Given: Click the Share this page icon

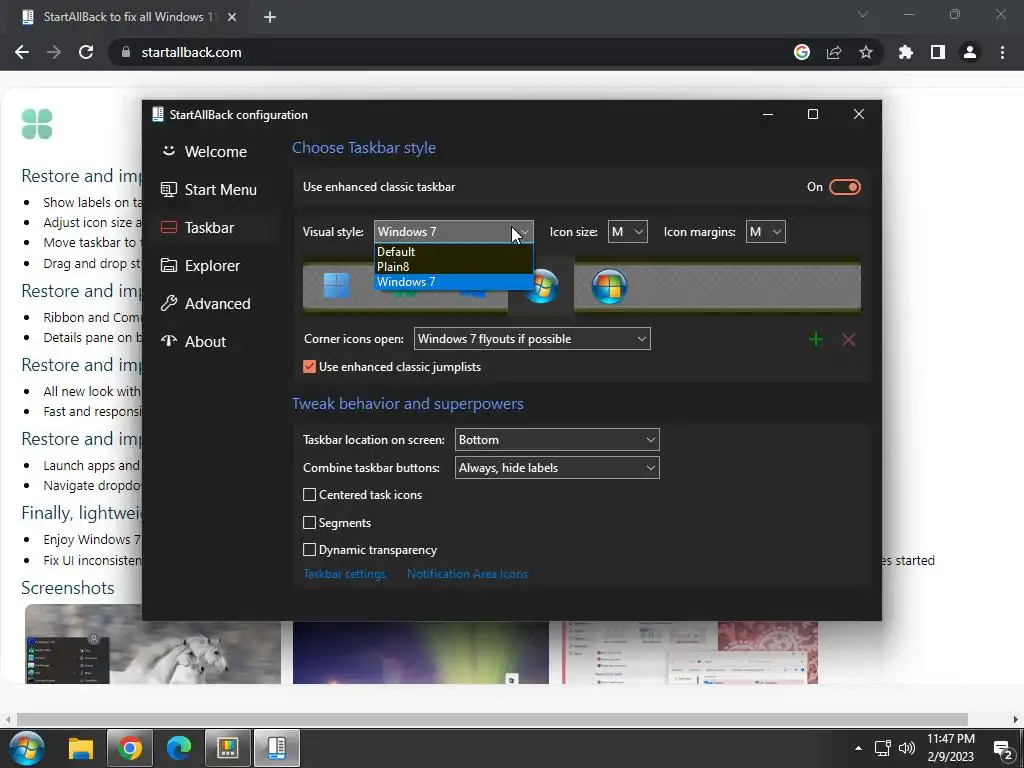Looking at the screenshot, I should coord(834,52).
